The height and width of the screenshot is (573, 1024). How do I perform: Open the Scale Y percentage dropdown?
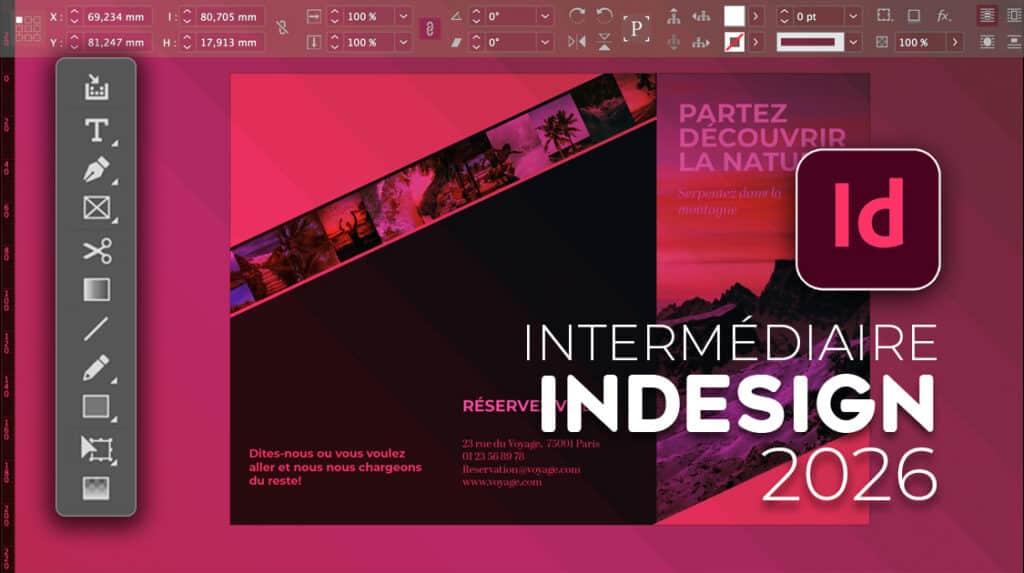(x=404, y=42)
